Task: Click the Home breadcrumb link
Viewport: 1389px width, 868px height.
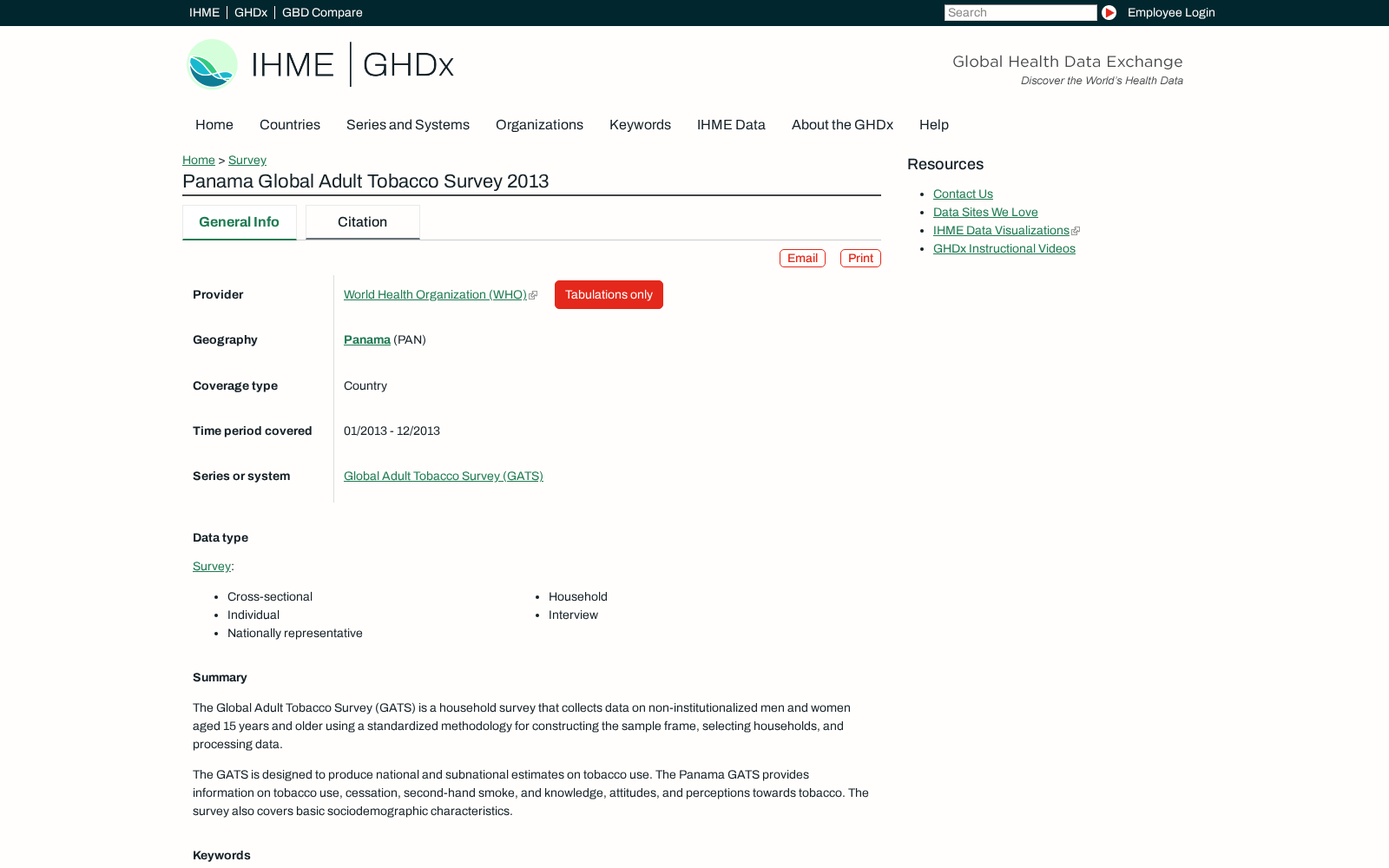Action: pos(199,160)
